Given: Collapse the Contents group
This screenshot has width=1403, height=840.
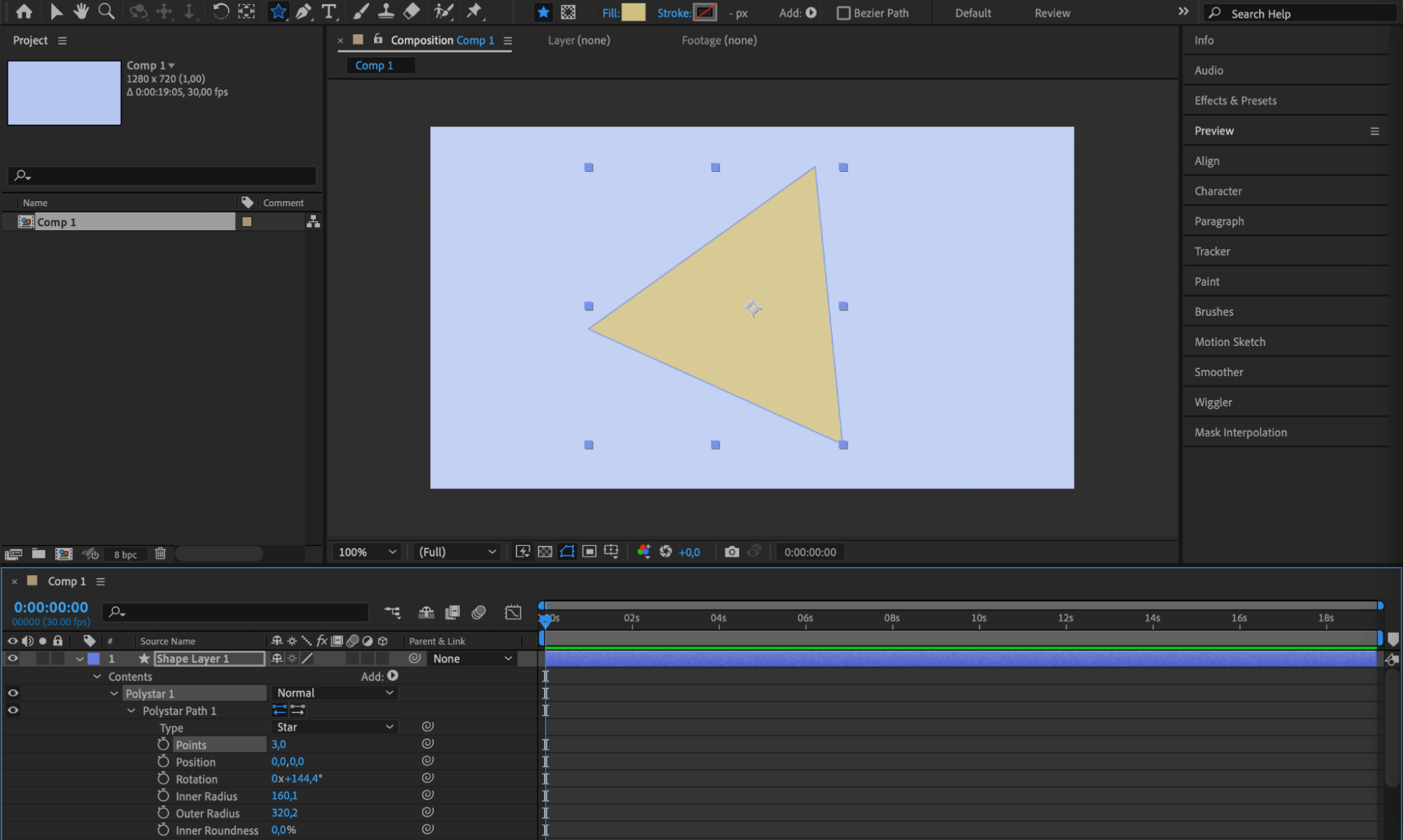Looking at the screenshot, I should [98, 676].
